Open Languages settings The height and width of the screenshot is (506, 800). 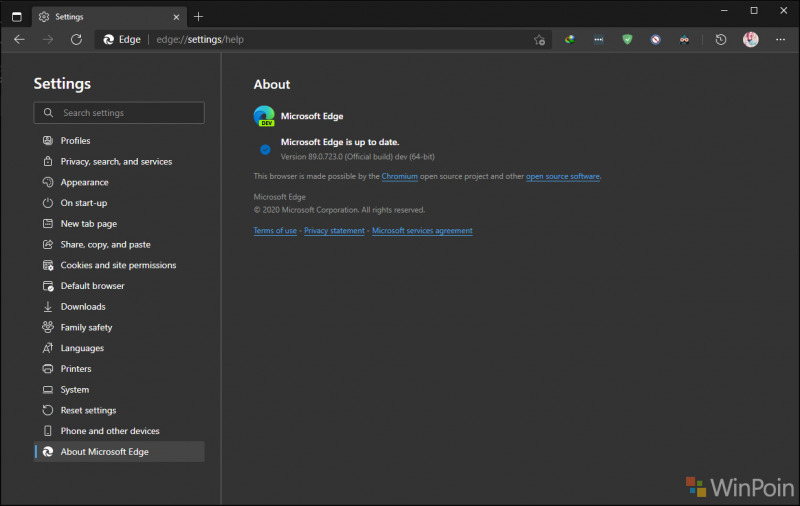tap(119, 348)
